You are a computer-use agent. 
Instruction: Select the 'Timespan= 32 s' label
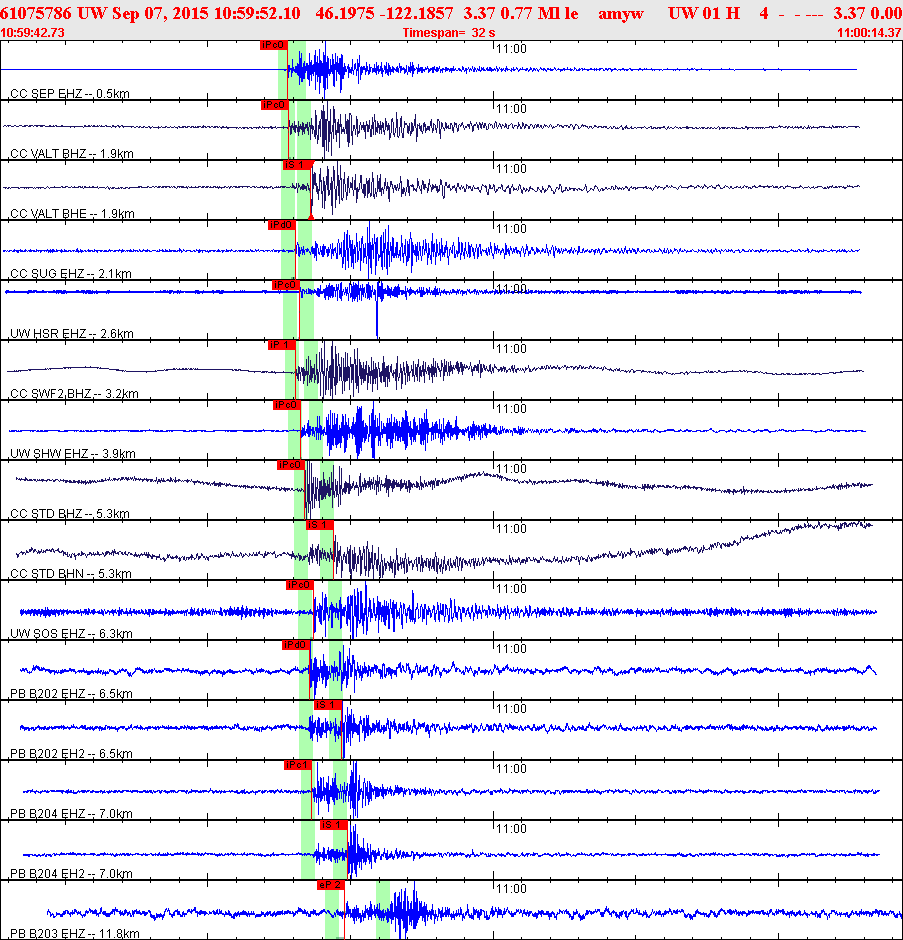[x=449, y=32]
